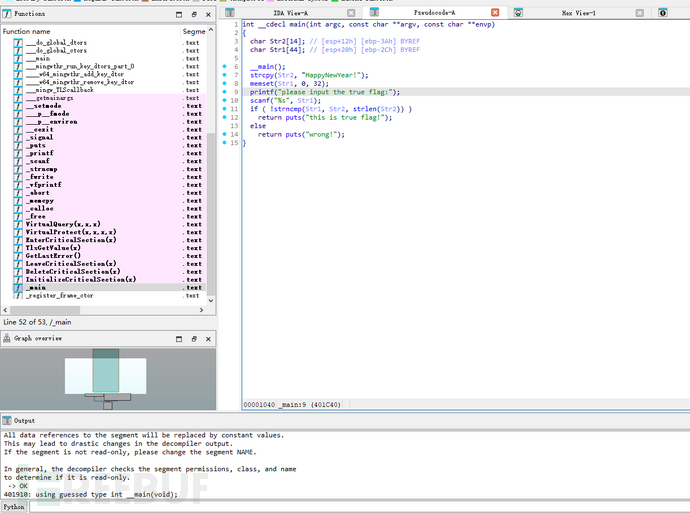Close the Graph overview panel

pos(210,339)
